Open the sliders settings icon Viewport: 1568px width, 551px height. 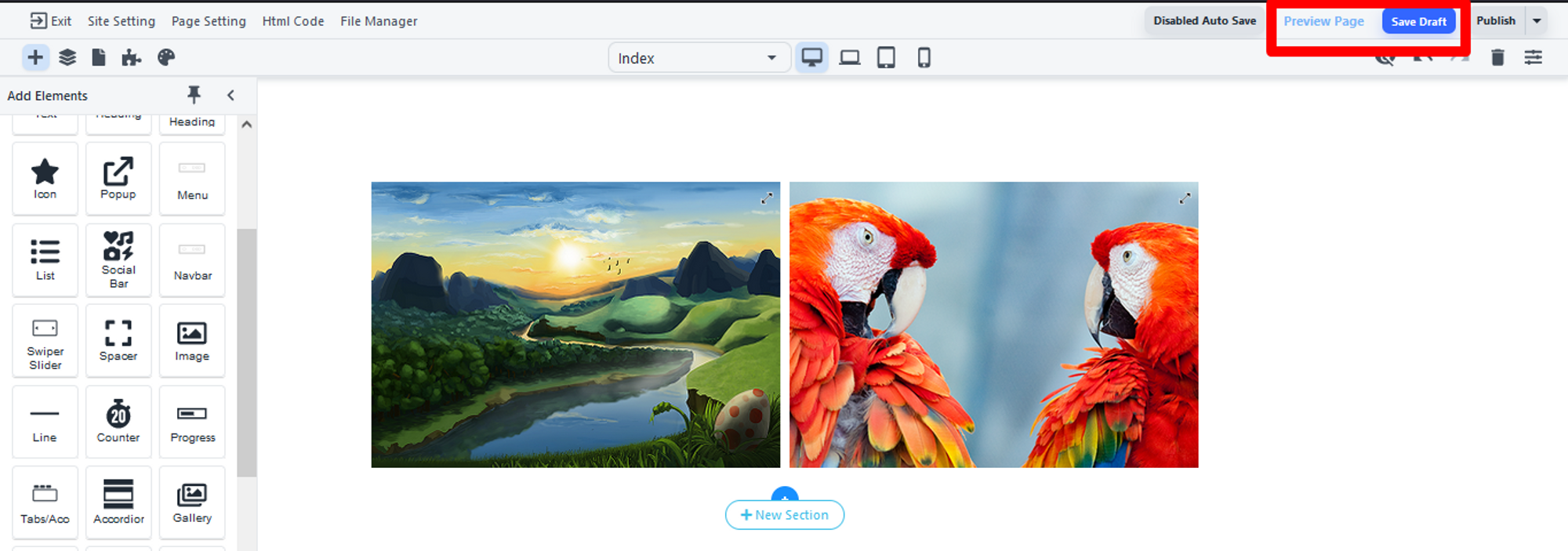point(1533,57)
